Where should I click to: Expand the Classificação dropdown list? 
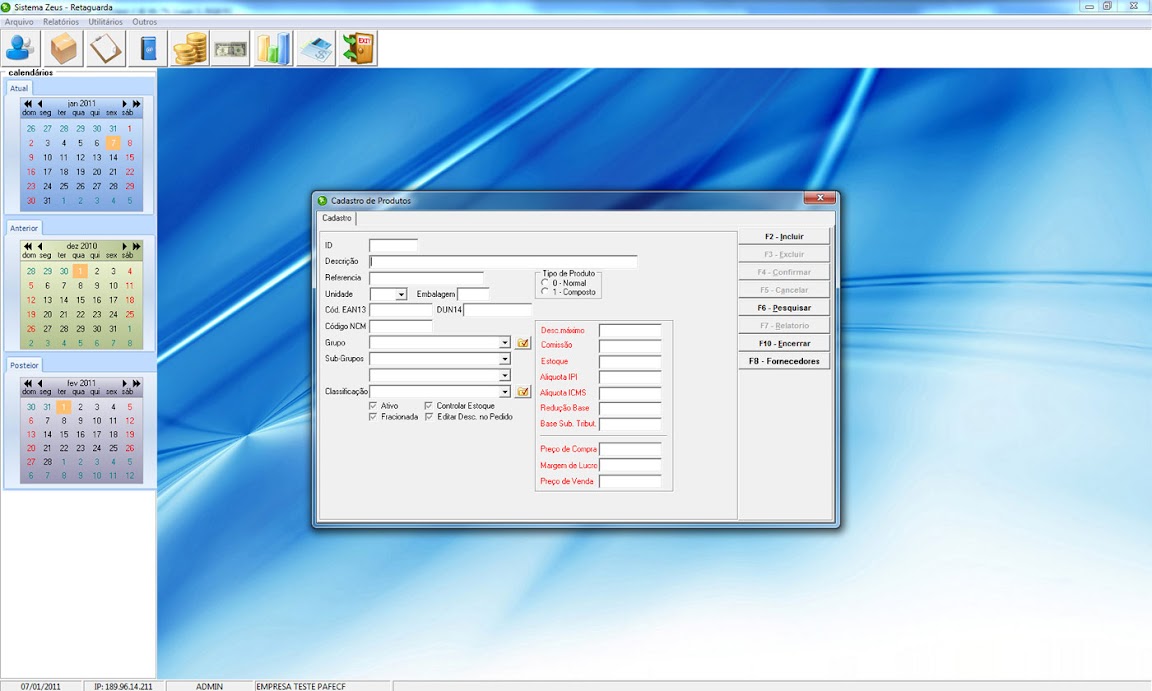pos(505,392)
